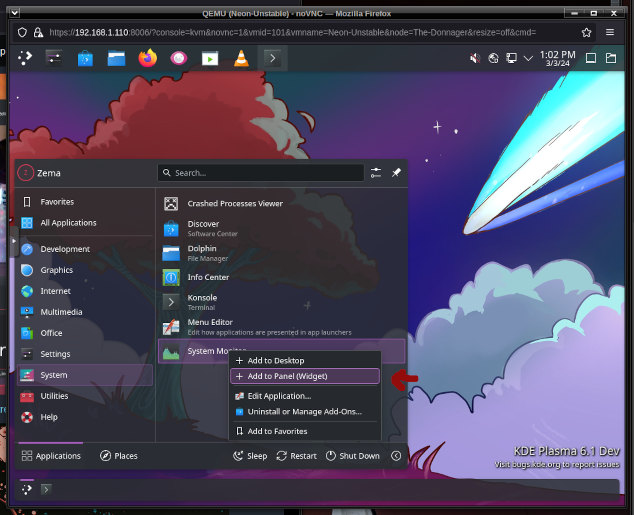
Task: Open the Settings category
Action: (85, 354)
